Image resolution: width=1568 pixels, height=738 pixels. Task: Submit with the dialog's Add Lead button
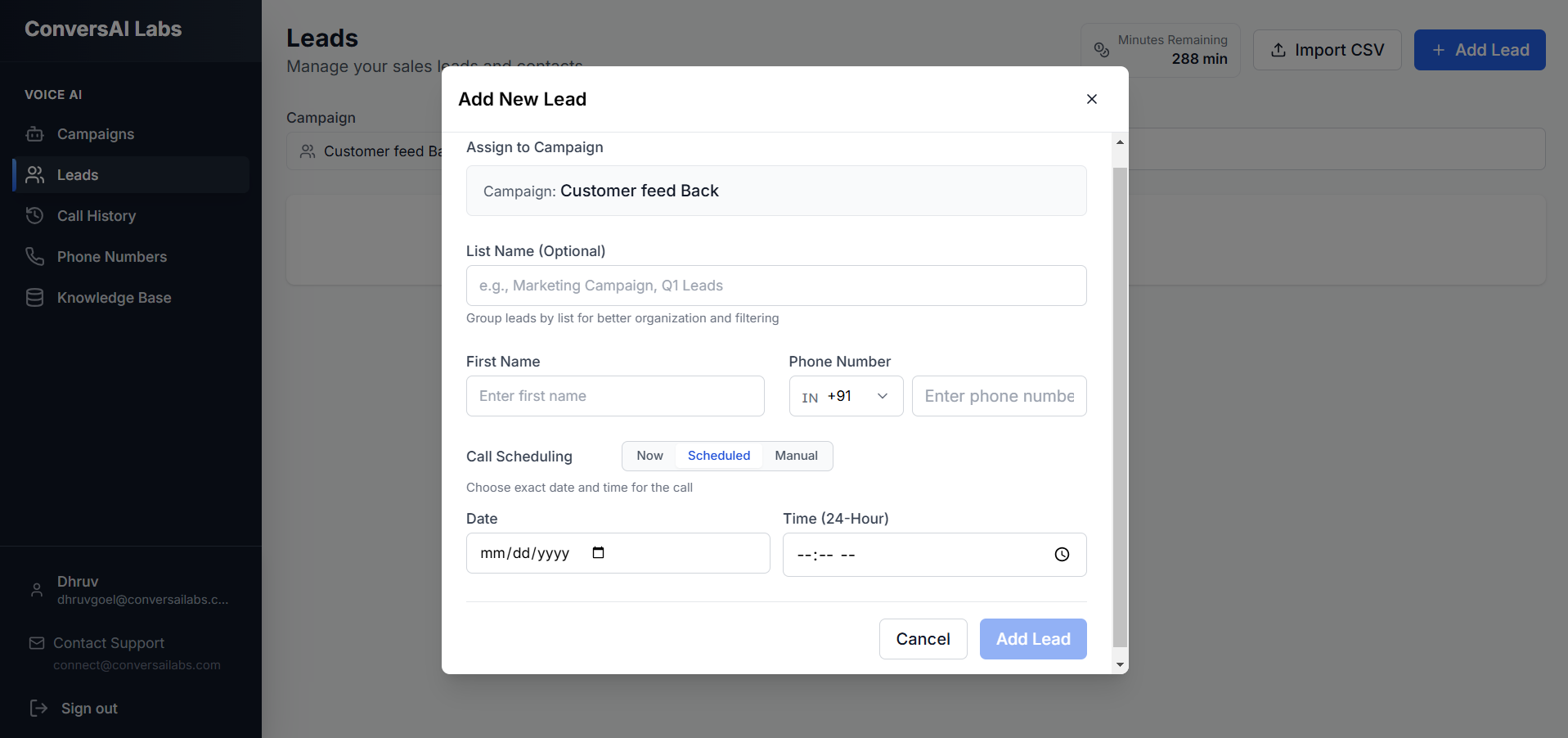point(1033,639)
